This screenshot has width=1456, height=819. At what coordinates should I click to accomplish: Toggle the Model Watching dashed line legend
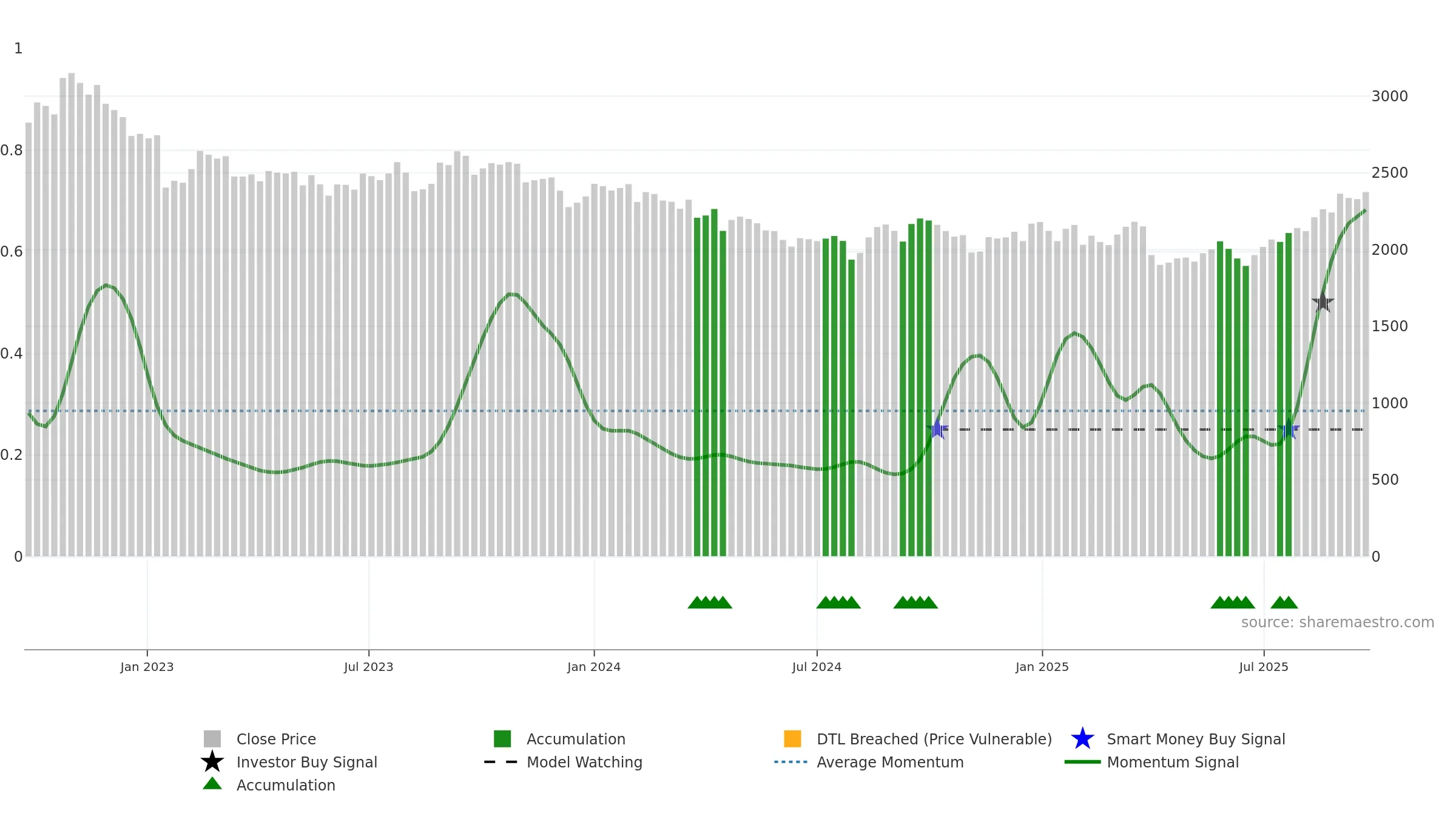(x=563, y=762)
